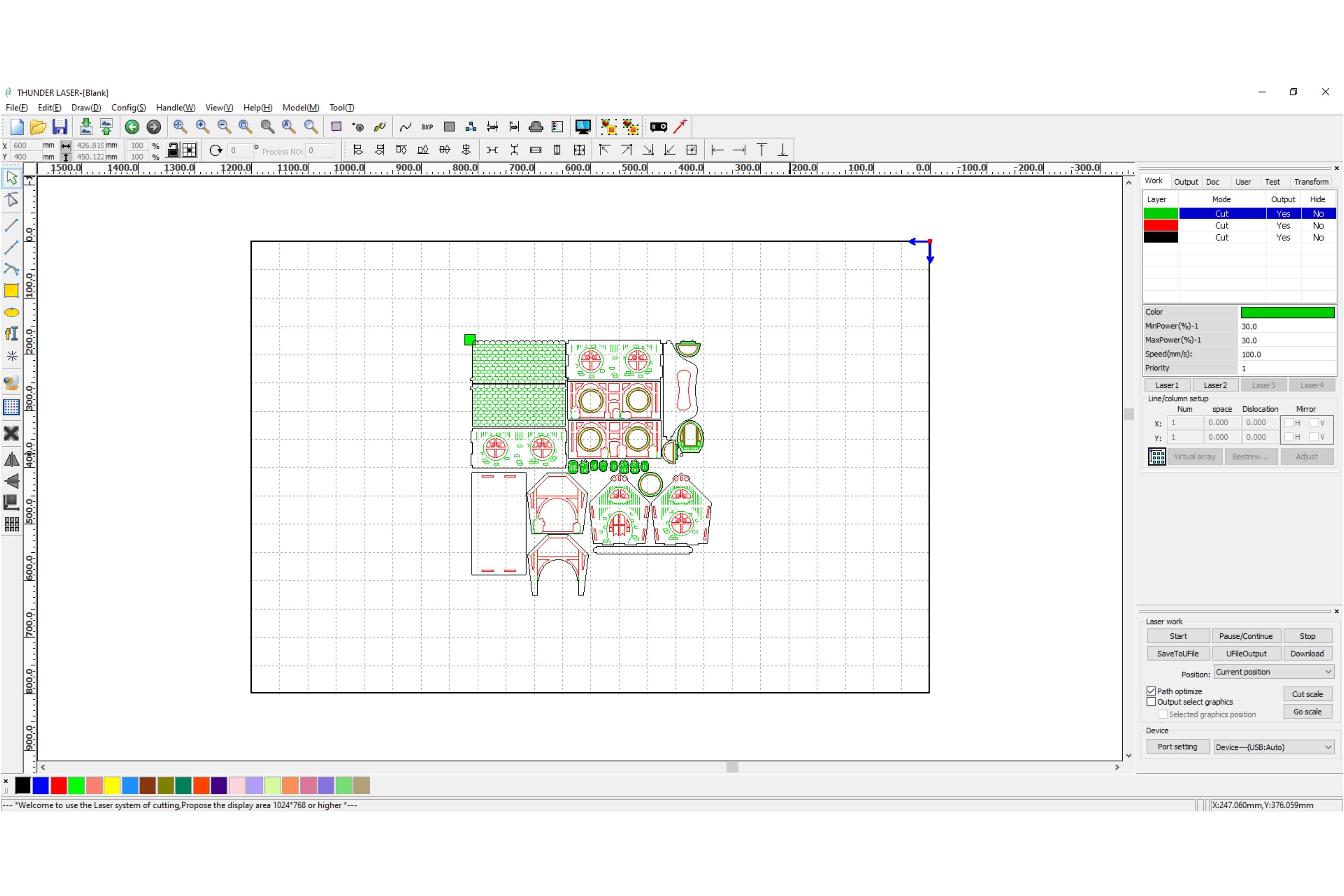Click the horizontal mirror tool

[x=12, y=460]
